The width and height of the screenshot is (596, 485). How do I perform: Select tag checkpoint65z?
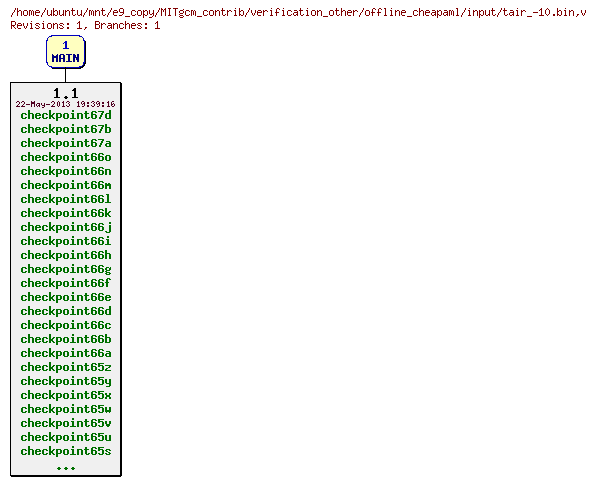coord(66,368)
